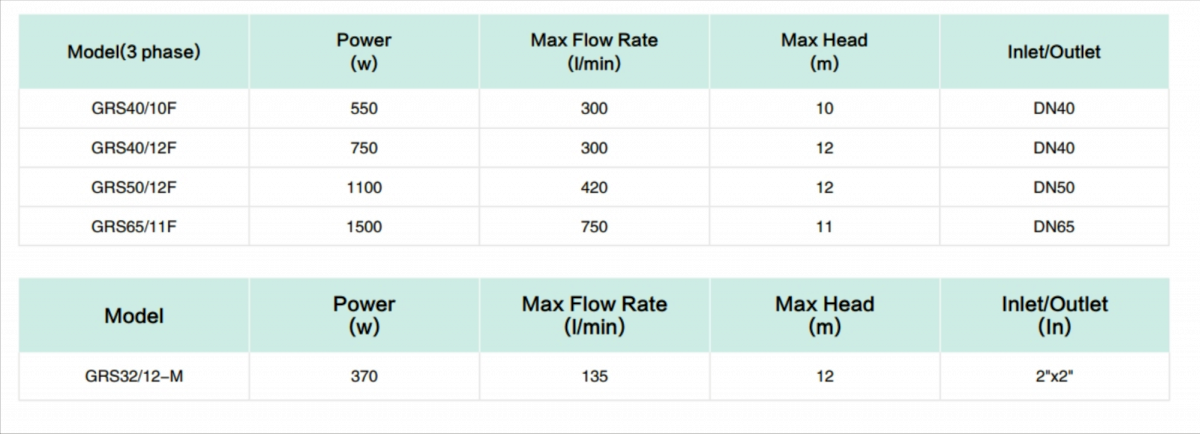Select the Power (w) header in top table
The height and width of the screenshot is (434, 1200).
(364, 52)
